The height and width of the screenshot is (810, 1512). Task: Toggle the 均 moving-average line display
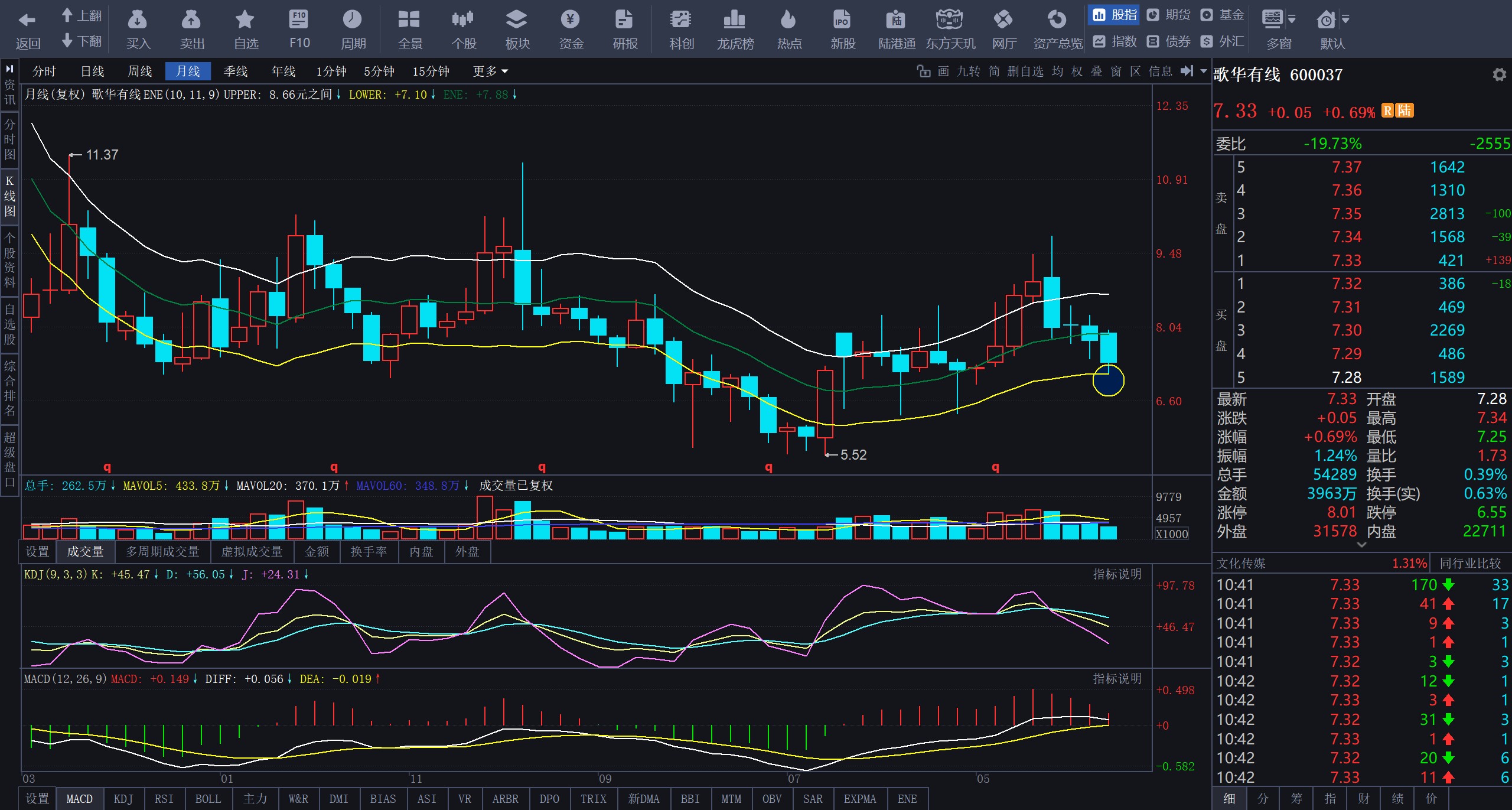coord(1057,71)
